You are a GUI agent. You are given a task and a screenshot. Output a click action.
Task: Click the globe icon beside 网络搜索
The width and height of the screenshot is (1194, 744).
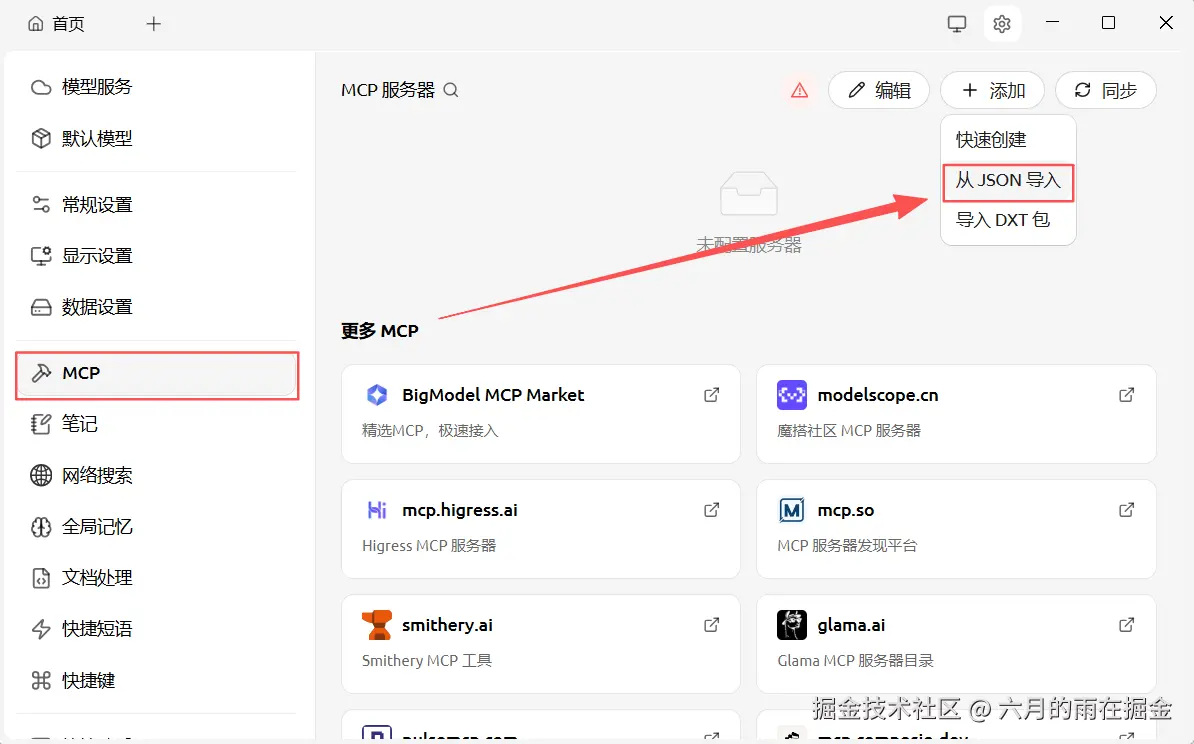41,476
